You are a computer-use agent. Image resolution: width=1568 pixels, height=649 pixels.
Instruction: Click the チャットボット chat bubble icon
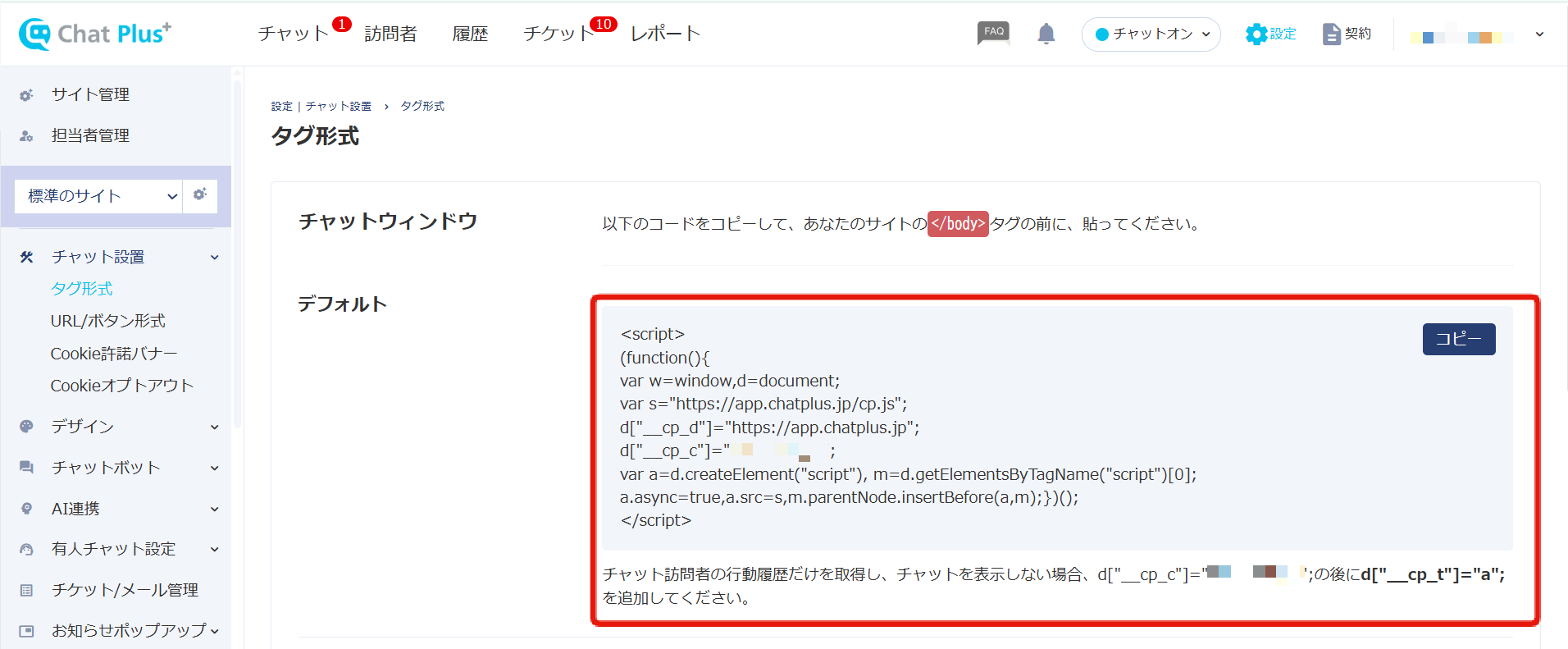26,468
